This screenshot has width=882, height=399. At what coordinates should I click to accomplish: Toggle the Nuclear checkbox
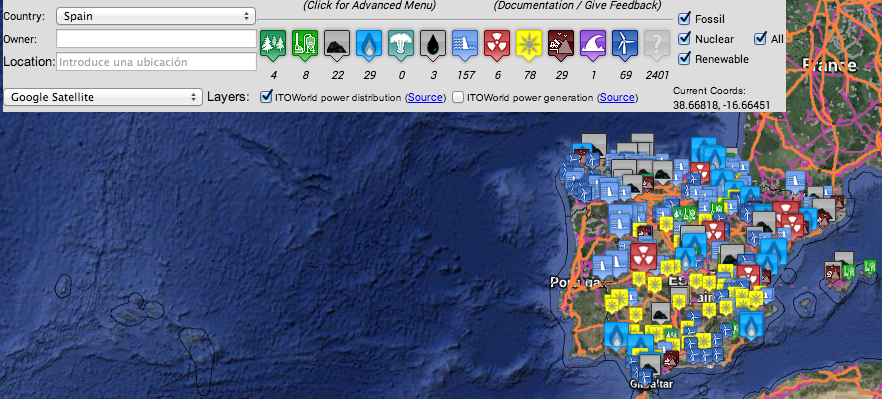685,38
